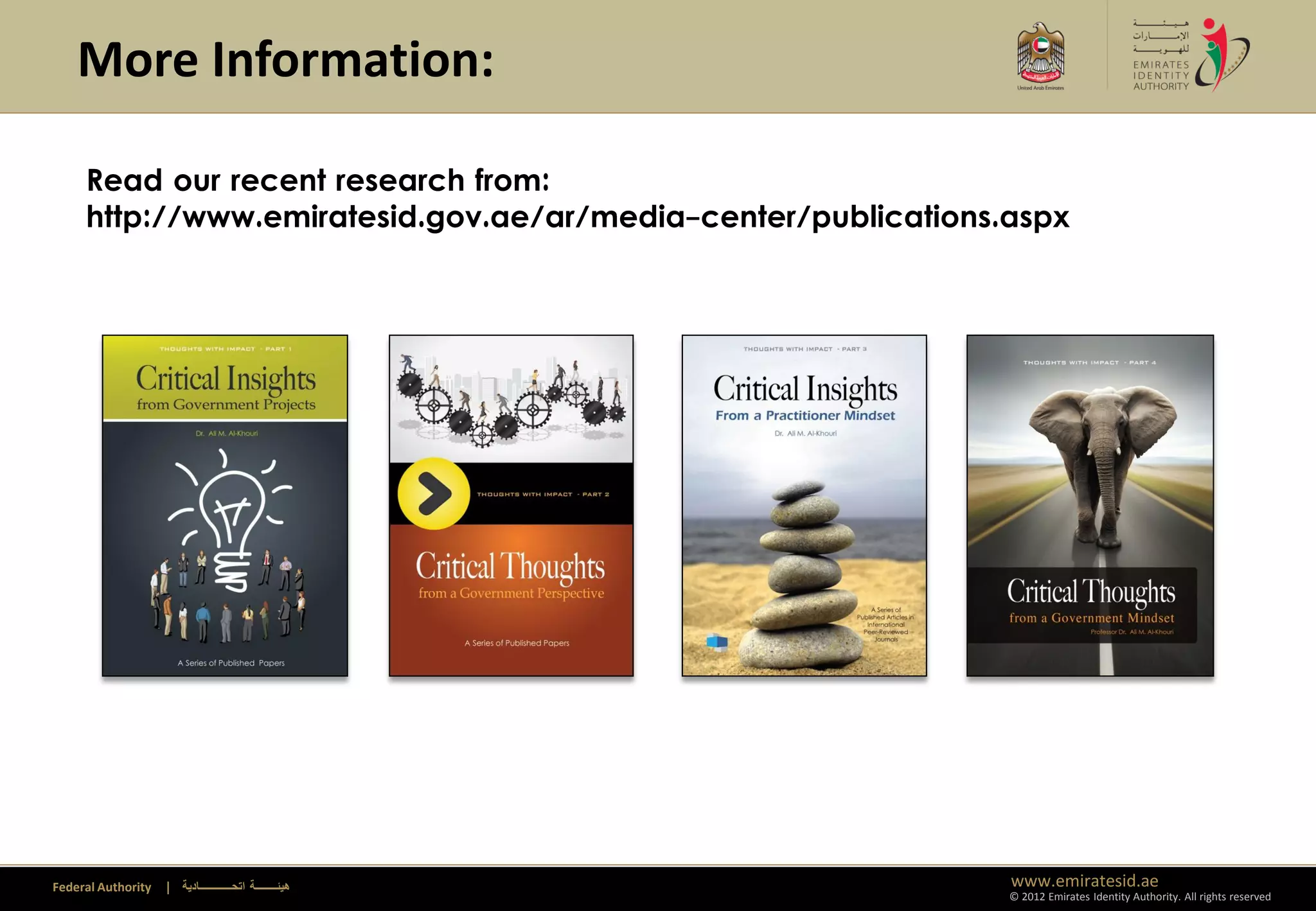Click 'Thoughts with Impact - Part 4' label
1316x911 pixels.
[1090, 362]
